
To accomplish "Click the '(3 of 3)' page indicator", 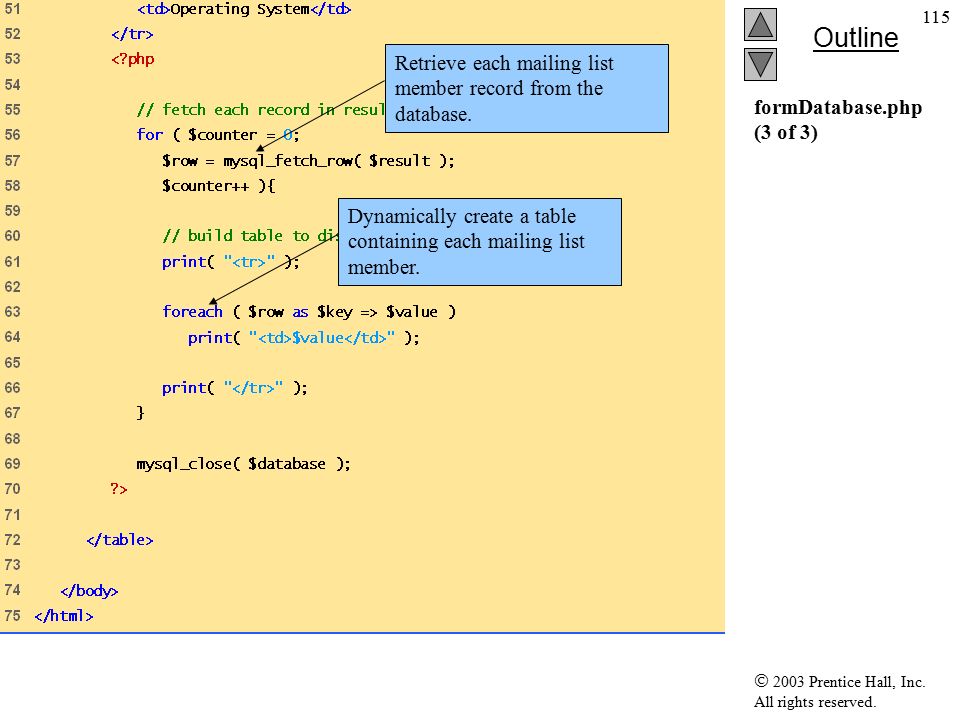I will 786,132.
